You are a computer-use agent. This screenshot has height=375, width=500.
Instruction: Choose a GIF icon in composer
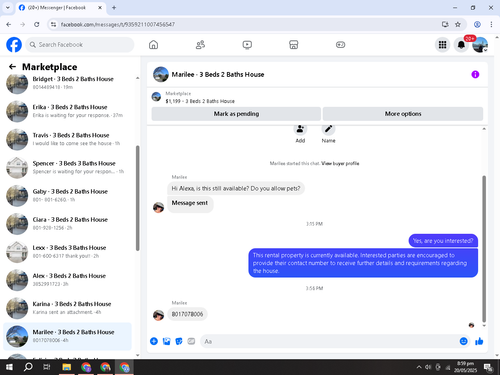click(x=191, y=341)
